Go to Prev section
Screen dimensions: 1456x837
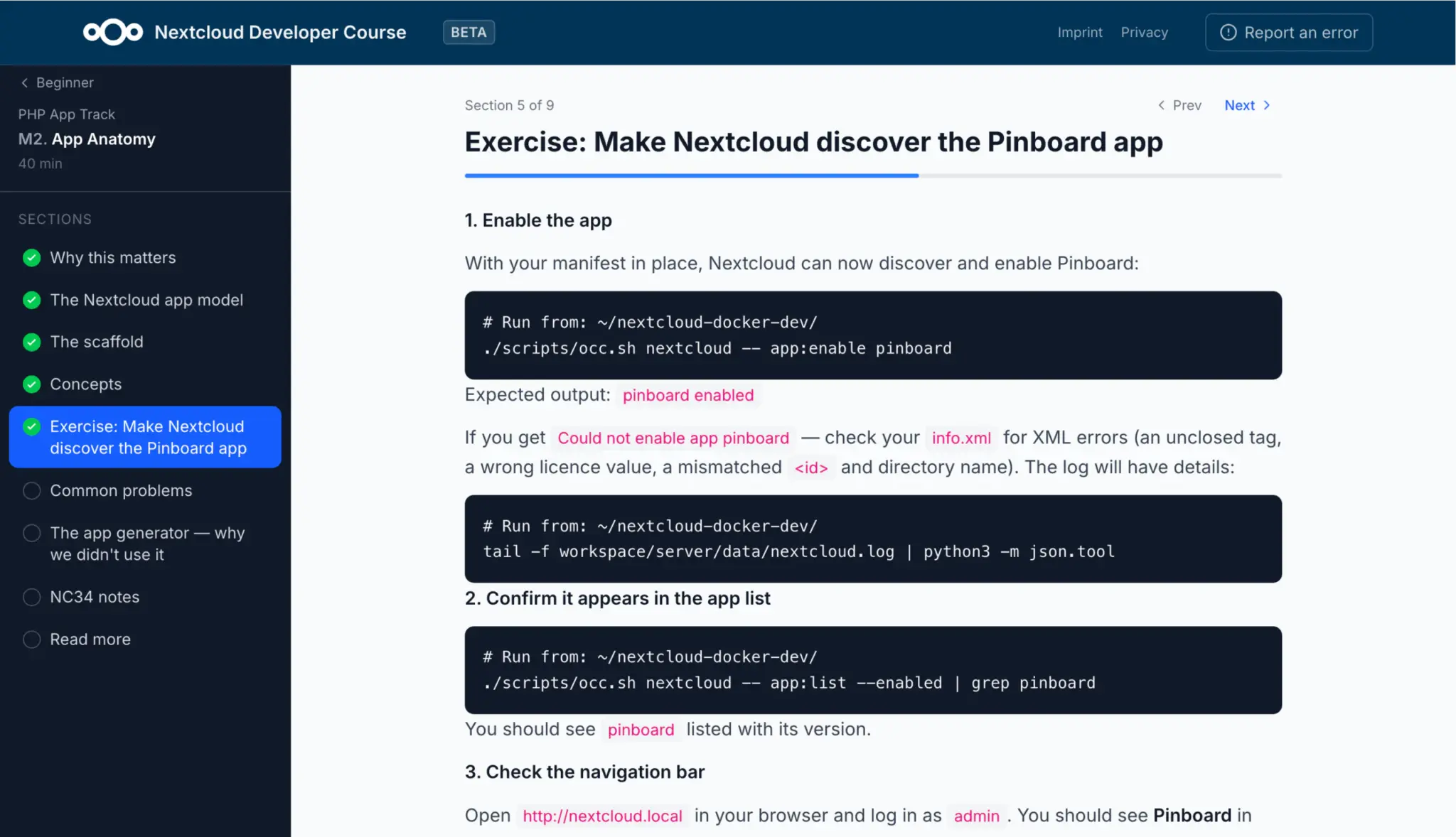coord(1179,105)
